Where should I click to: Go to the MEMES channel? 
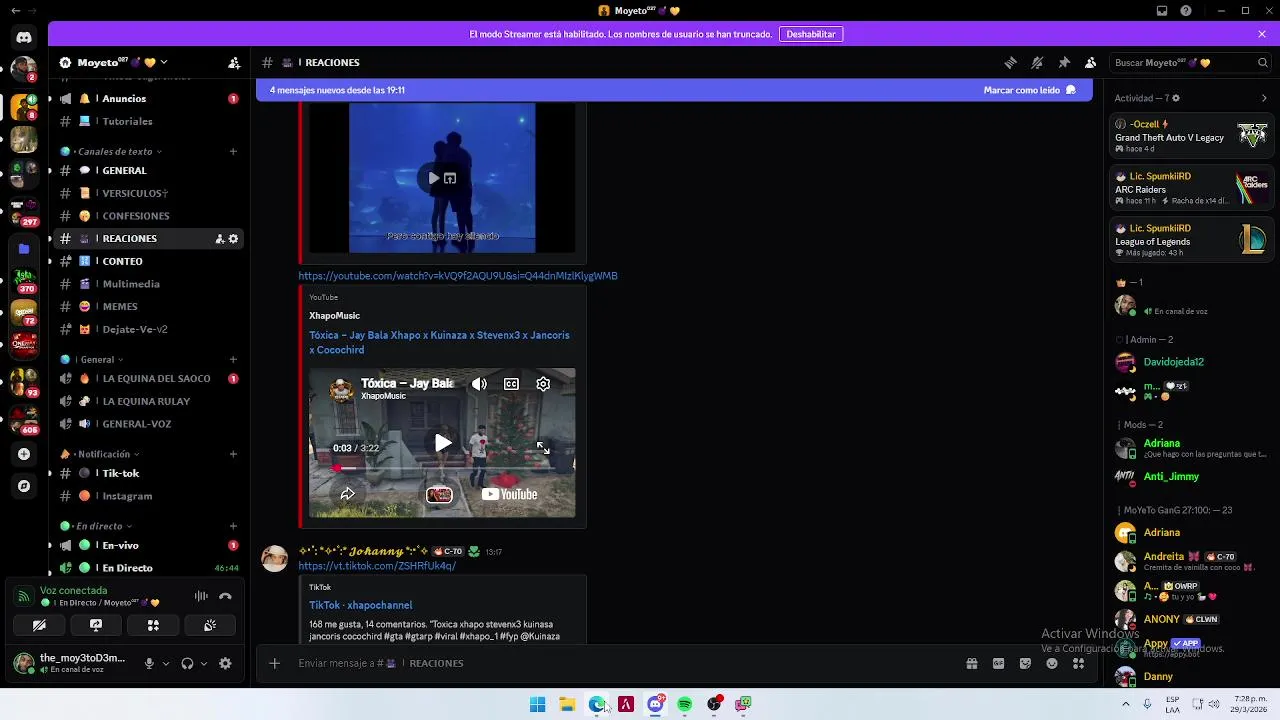(149, 306)
